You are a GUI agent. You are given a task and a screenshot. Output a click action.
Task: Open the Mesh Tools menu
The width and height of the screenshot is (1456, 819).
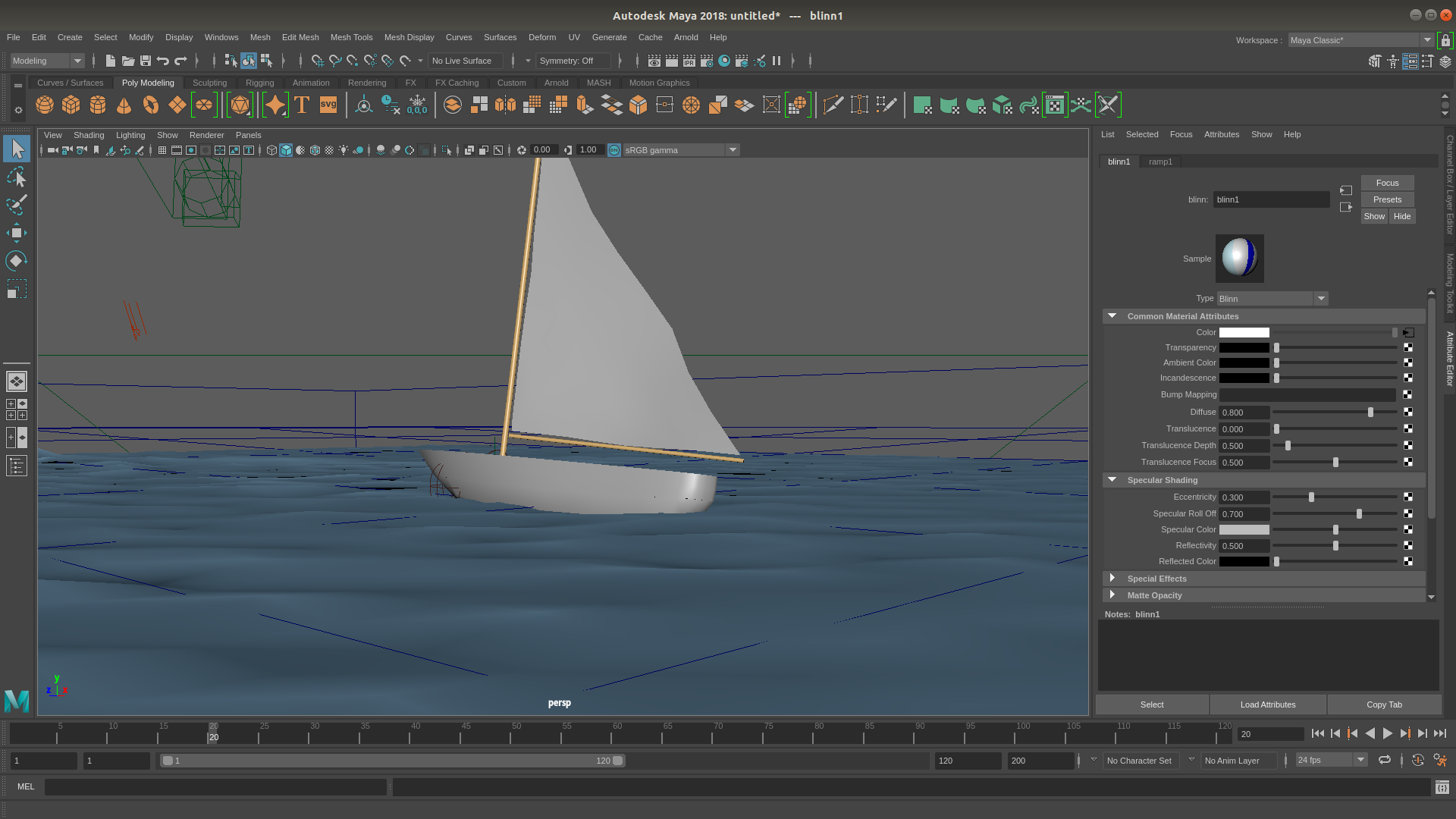coord(351,37)
